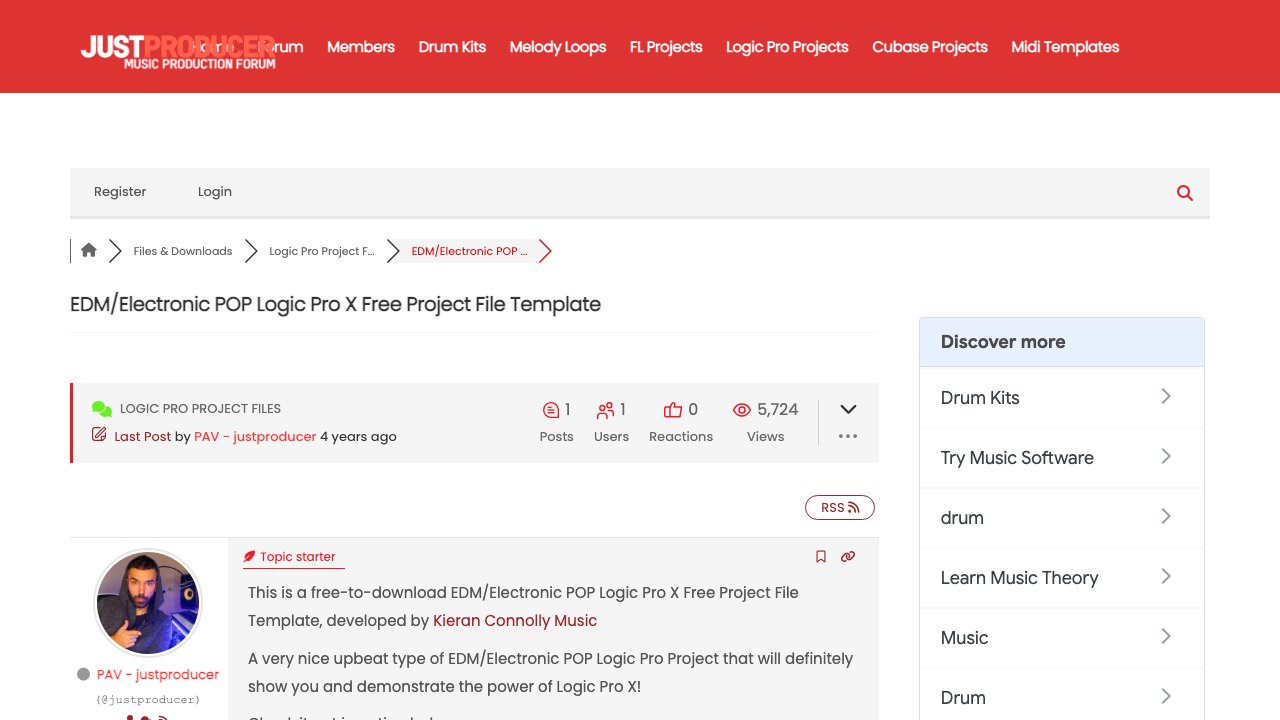The width and height of the screenshot is (1280, 720).
Task: Click the offline status dot beside PAV
Action: pos(84,675)
